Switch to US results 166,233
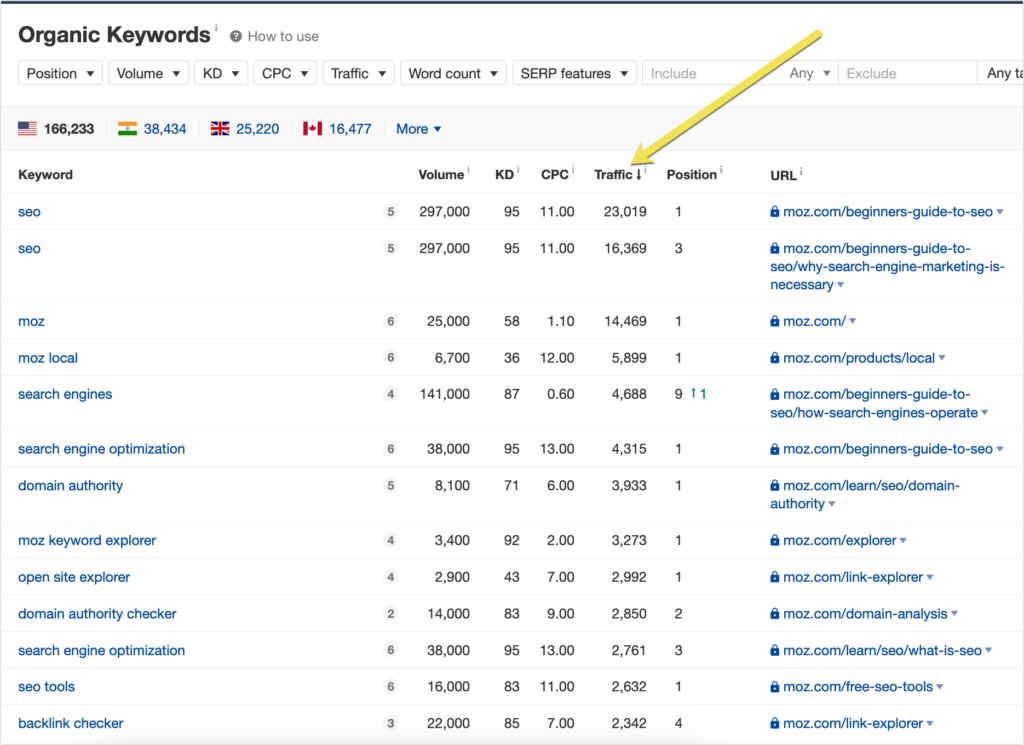This screenshot has width=1024, height=745. pos(69,129)
